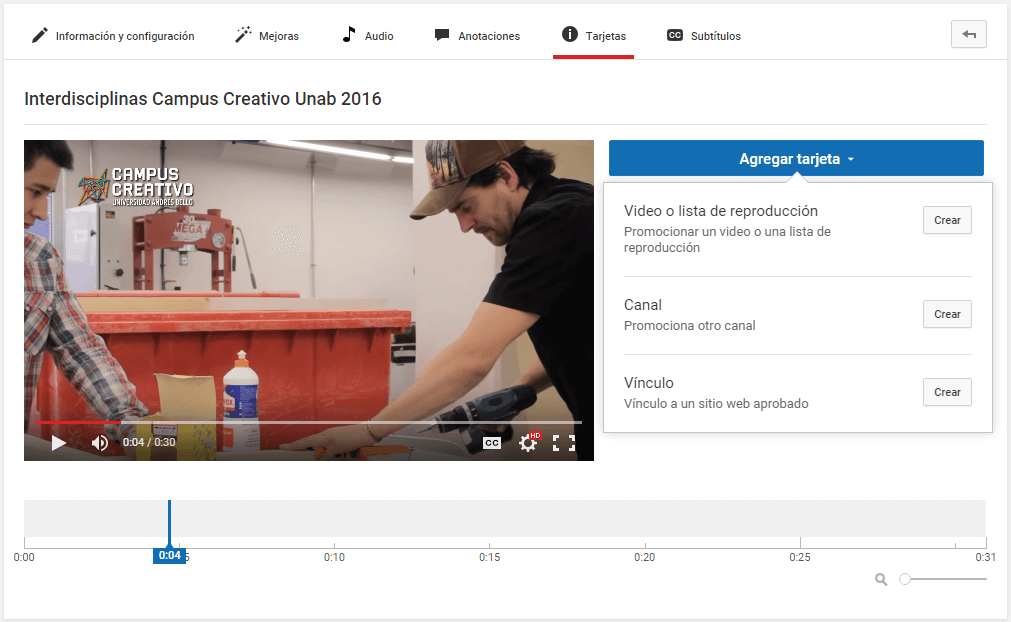The height and width of the screenshot is (622, 1011).
Task: Switch to Información y configuración tab
Action: coord(113,36)
